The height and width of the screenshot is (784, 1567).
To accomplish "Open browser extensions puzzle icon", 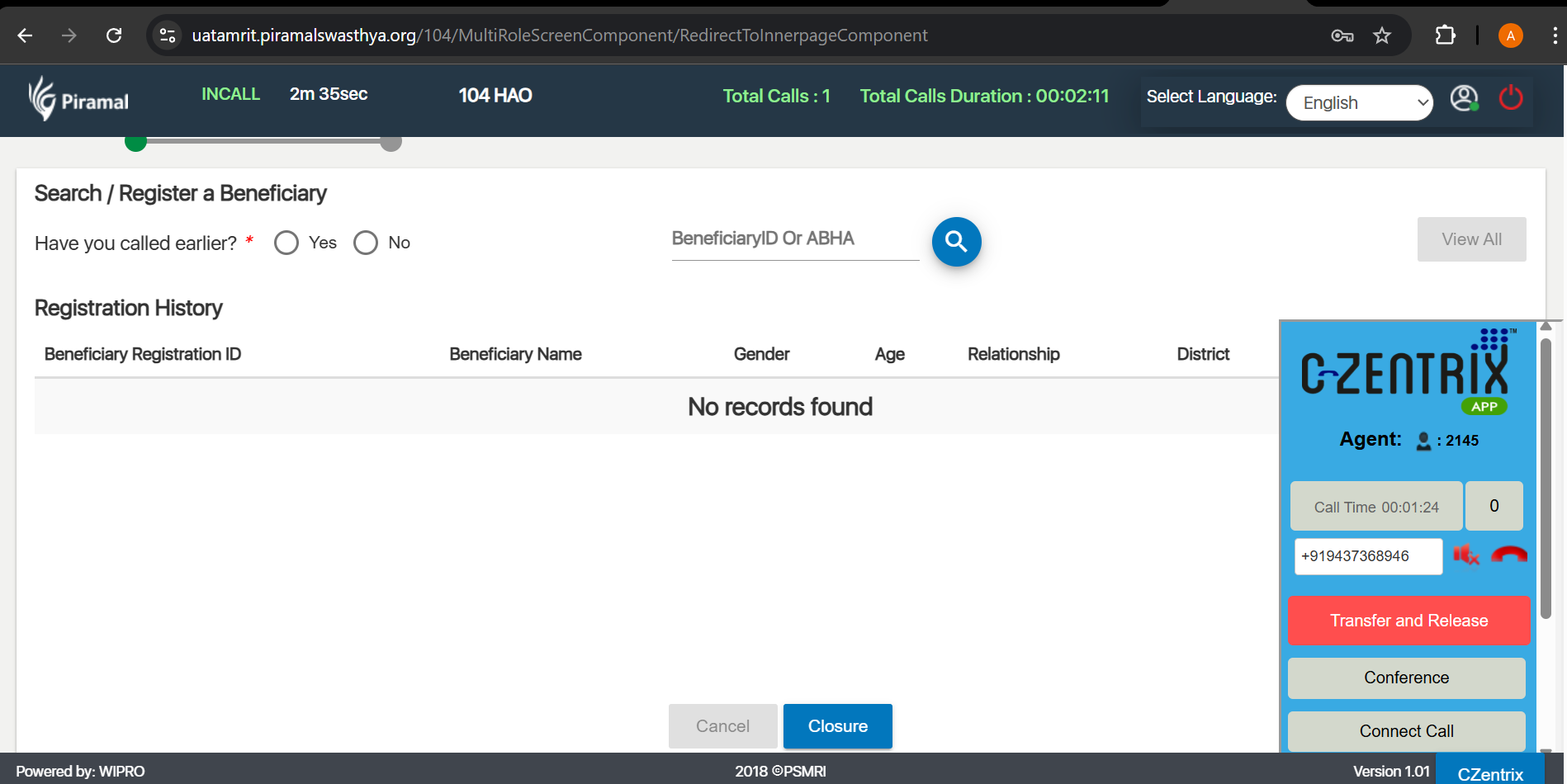I will [1445, 35].
